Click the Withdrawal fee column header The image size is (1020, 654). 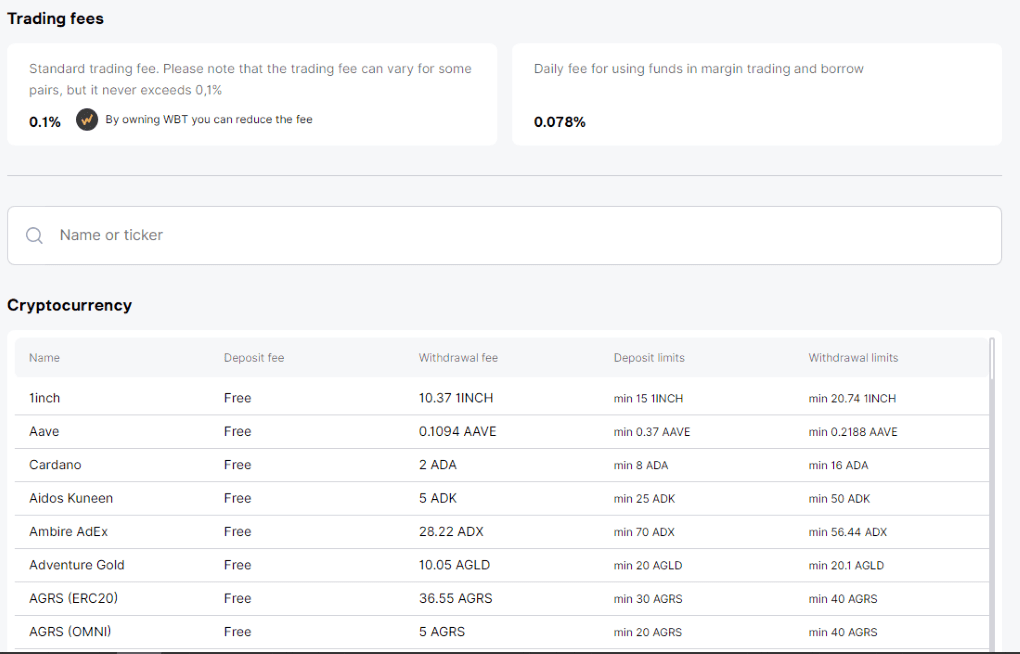tap(457, 358)
